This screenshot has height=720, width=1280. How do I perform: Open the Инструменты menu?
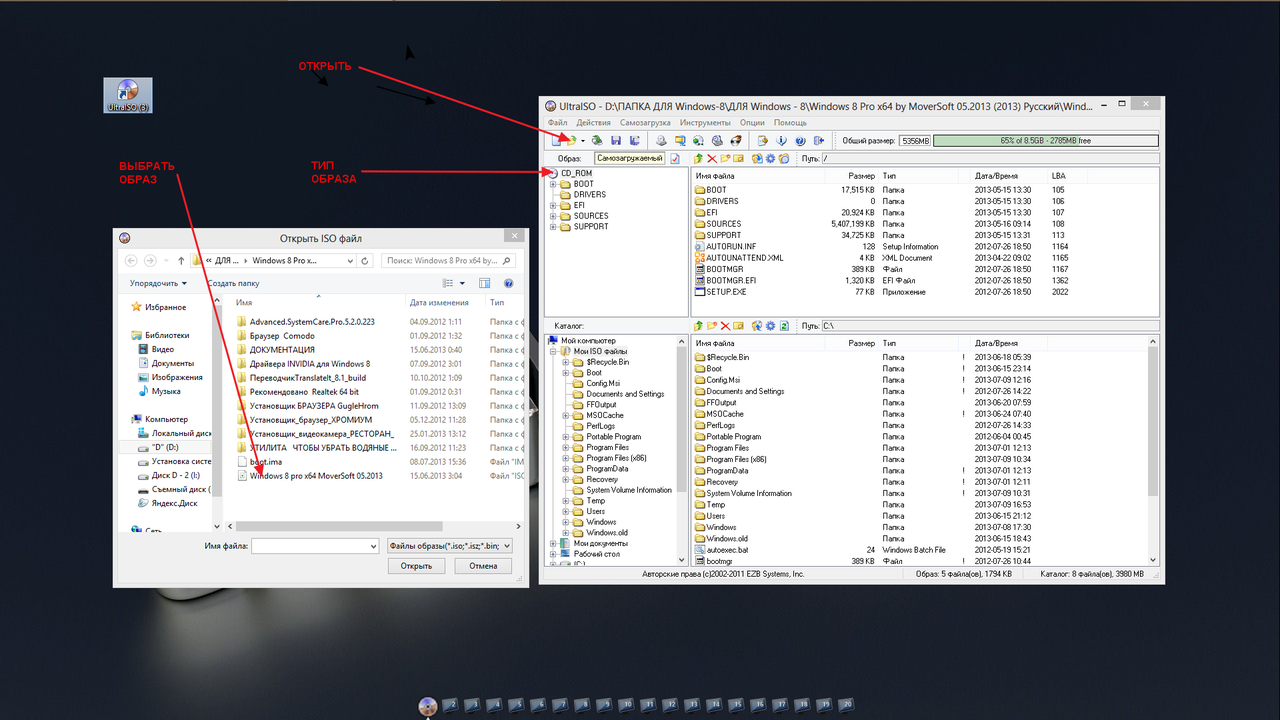[x=706, y=123]
